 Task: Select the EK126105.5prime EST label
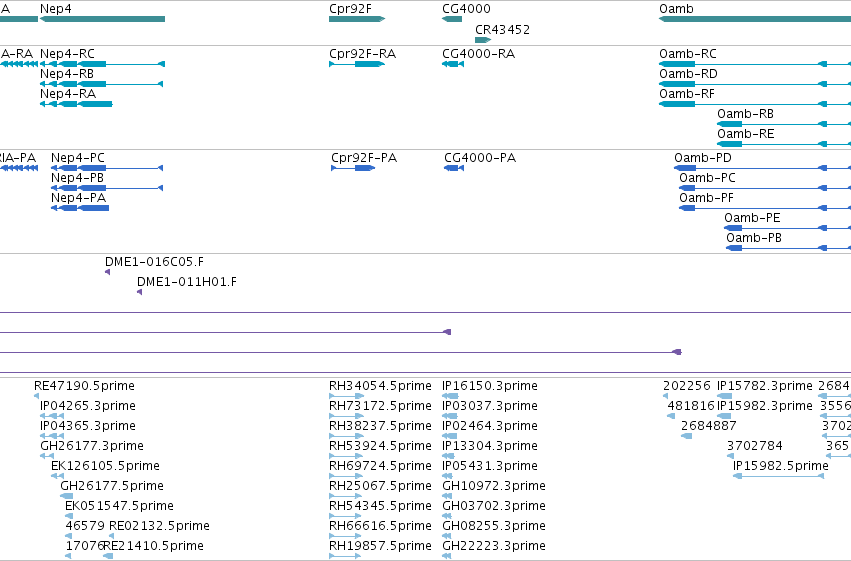point(105,466)
